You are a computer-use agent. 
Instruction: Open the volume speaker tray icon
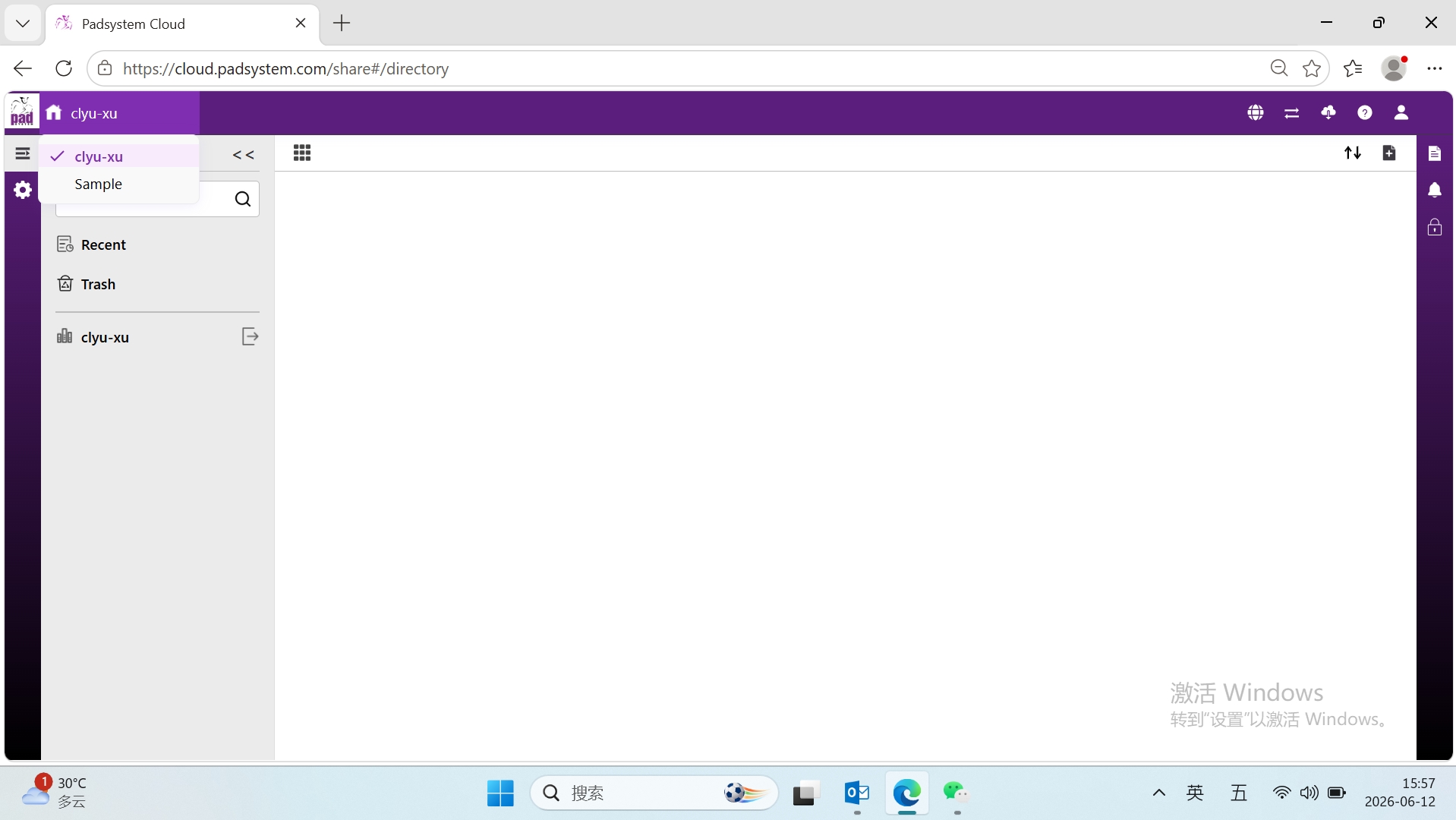(1309, 793)
